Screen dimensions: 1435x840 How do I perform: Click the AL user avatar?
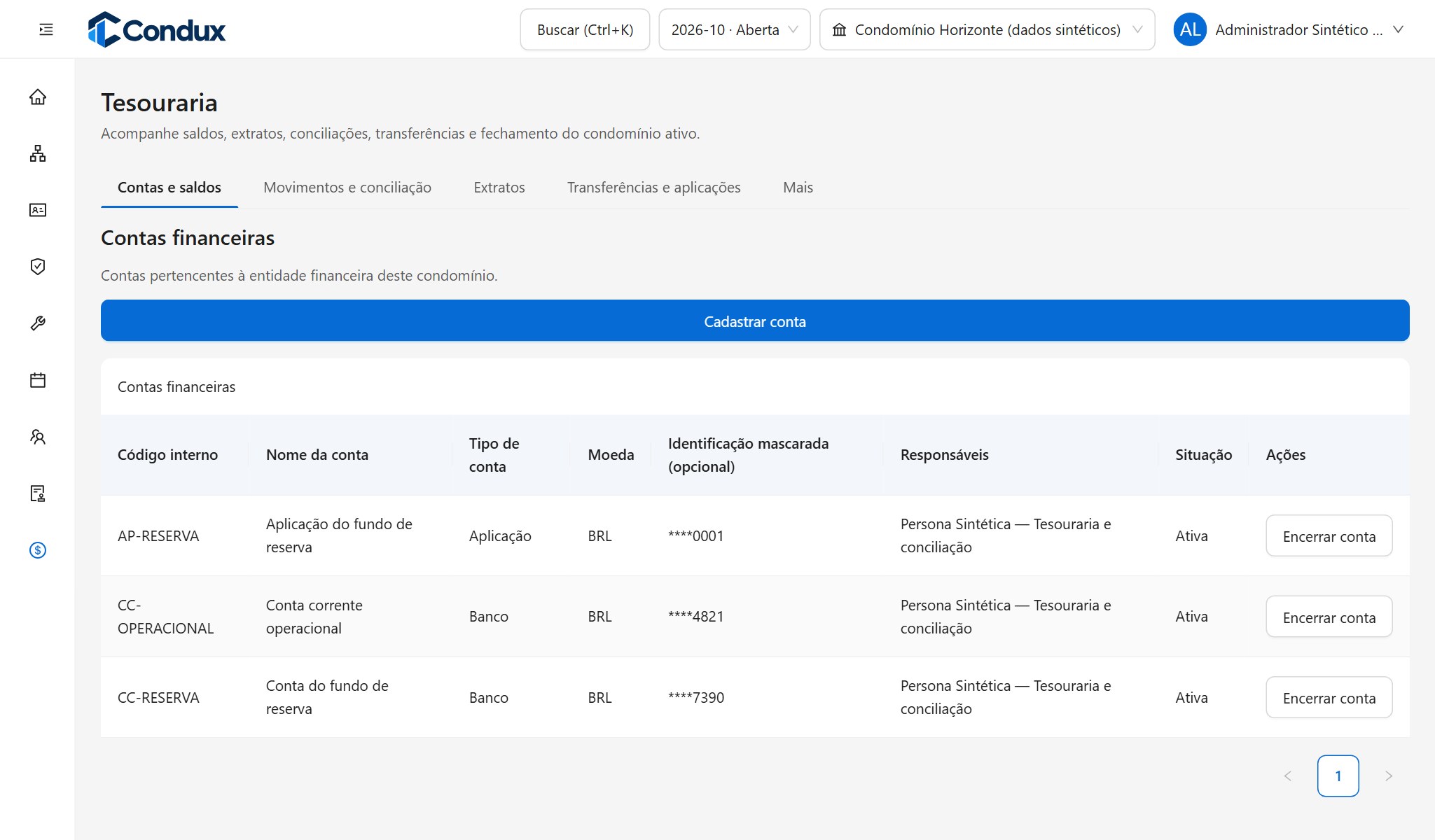1190,29
